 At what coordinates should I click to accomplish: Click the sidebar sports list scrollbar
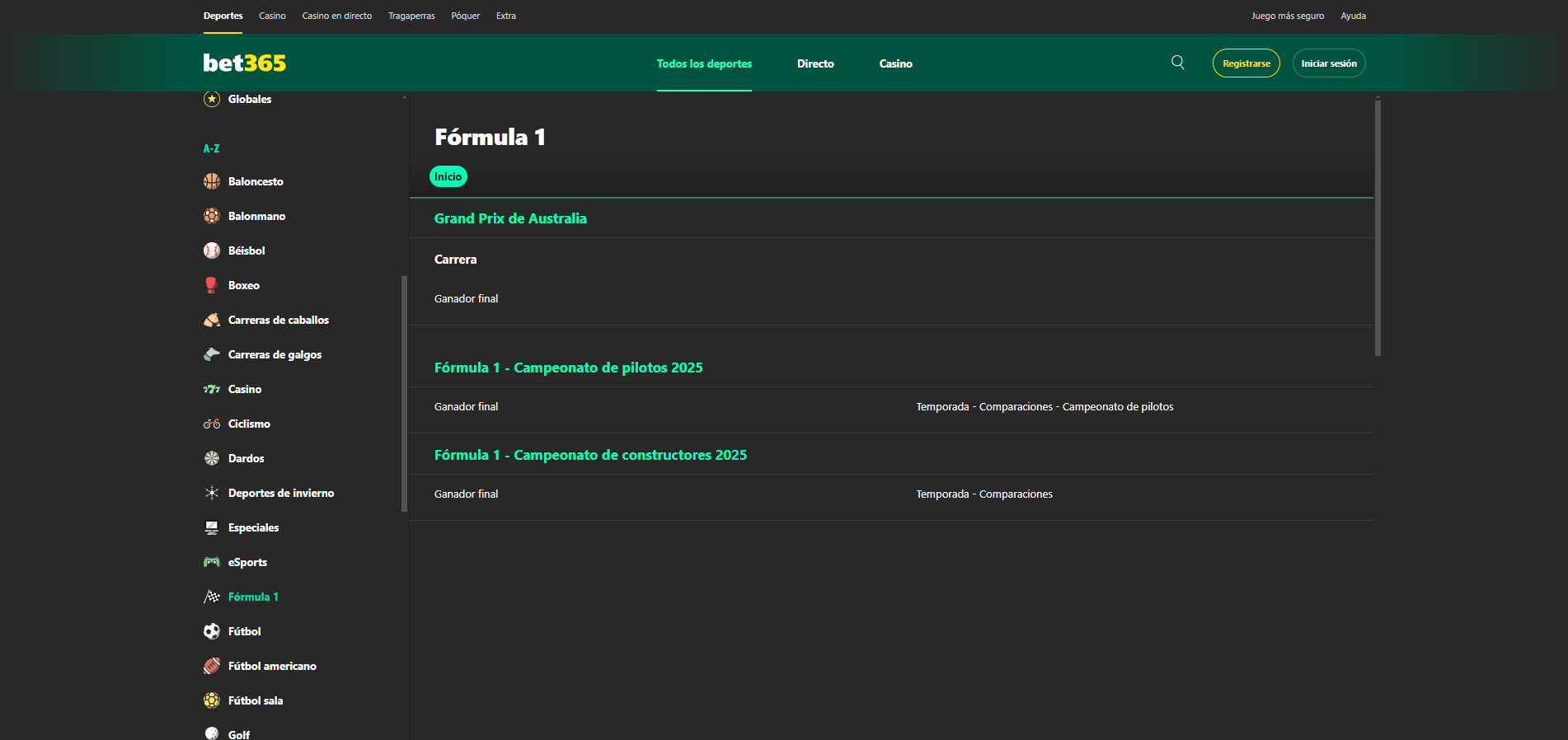[404, 393]
